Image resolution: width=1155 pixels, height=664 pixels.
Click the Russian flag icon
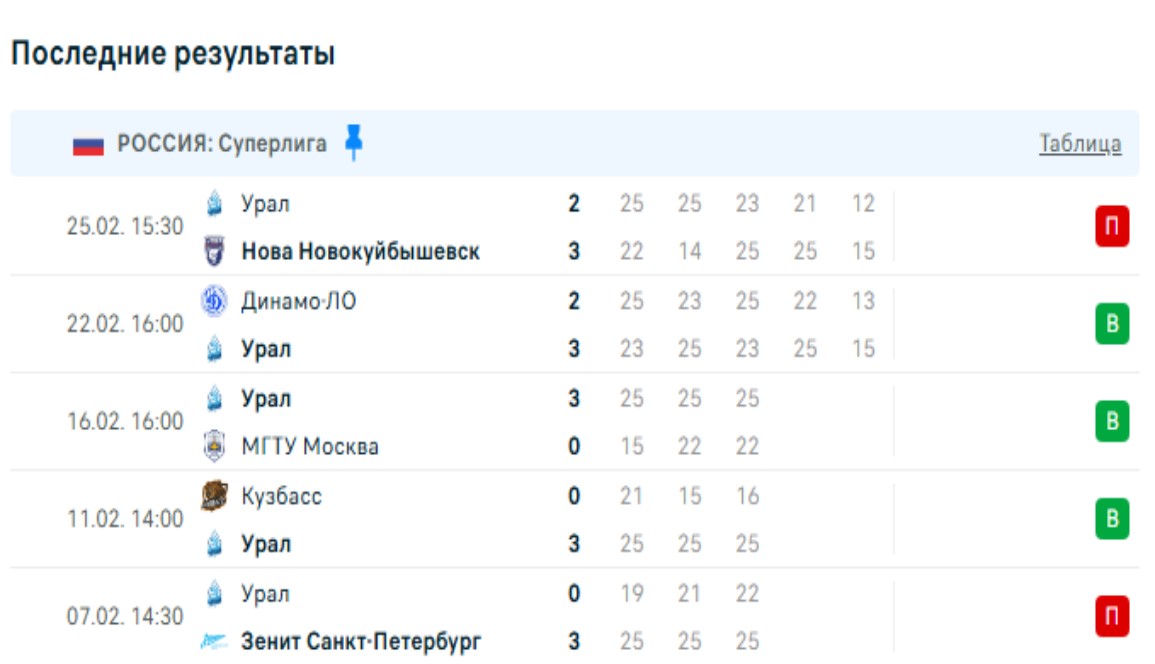(88, 145)
